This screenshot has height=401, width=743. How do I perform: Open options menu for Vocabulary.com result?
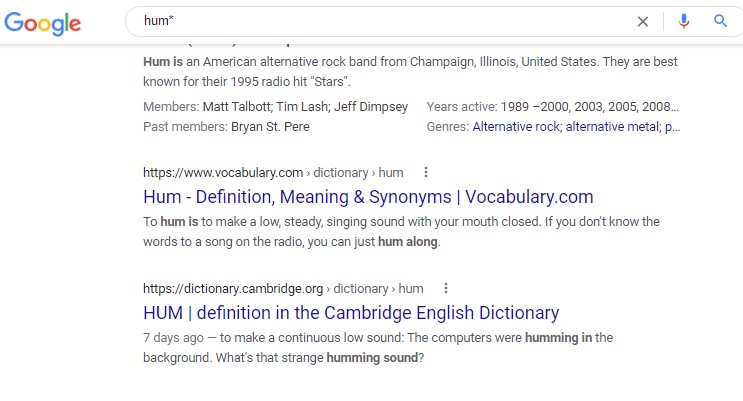coord(427,171)
